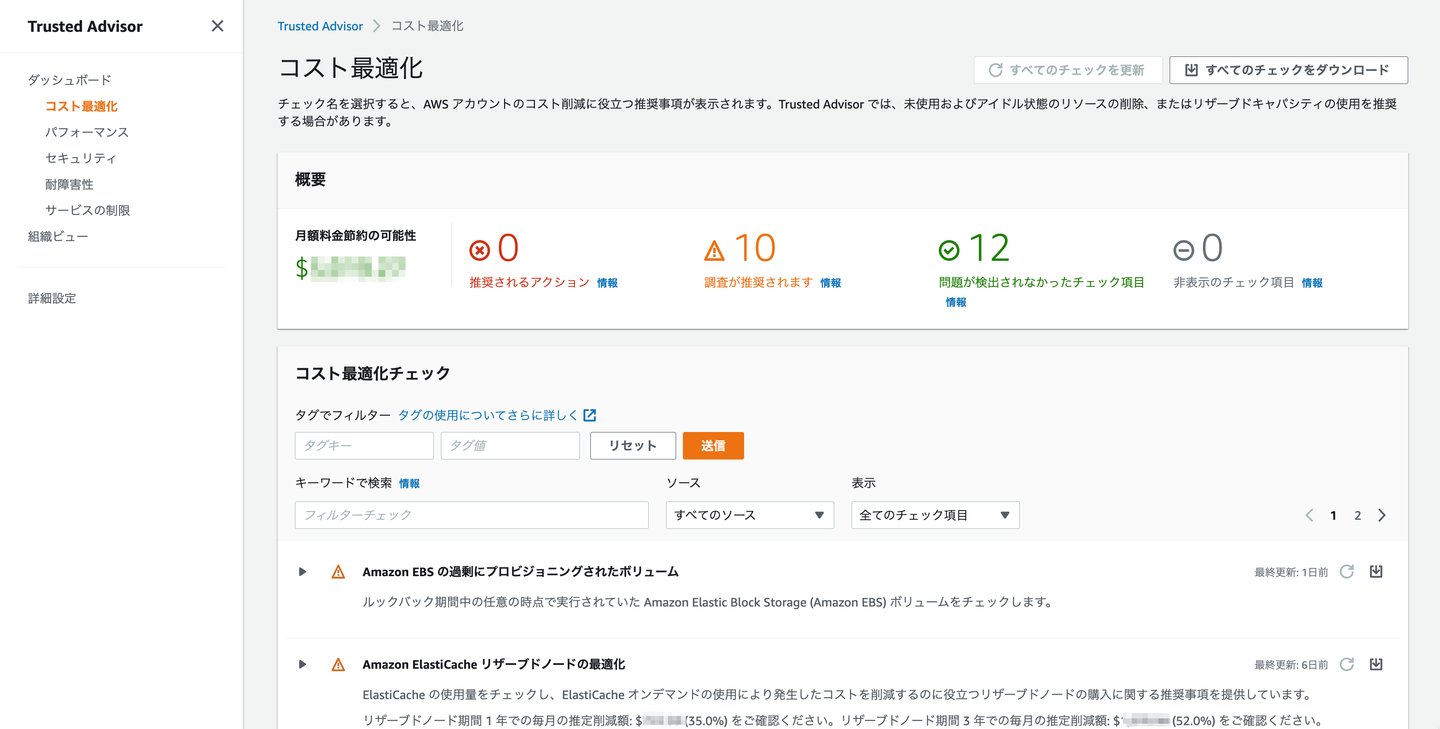The height and width of the screenshot is (729, 1440).
Task: Focus the フィルターチェック keyword search field
Action: [x=472, y=515]
